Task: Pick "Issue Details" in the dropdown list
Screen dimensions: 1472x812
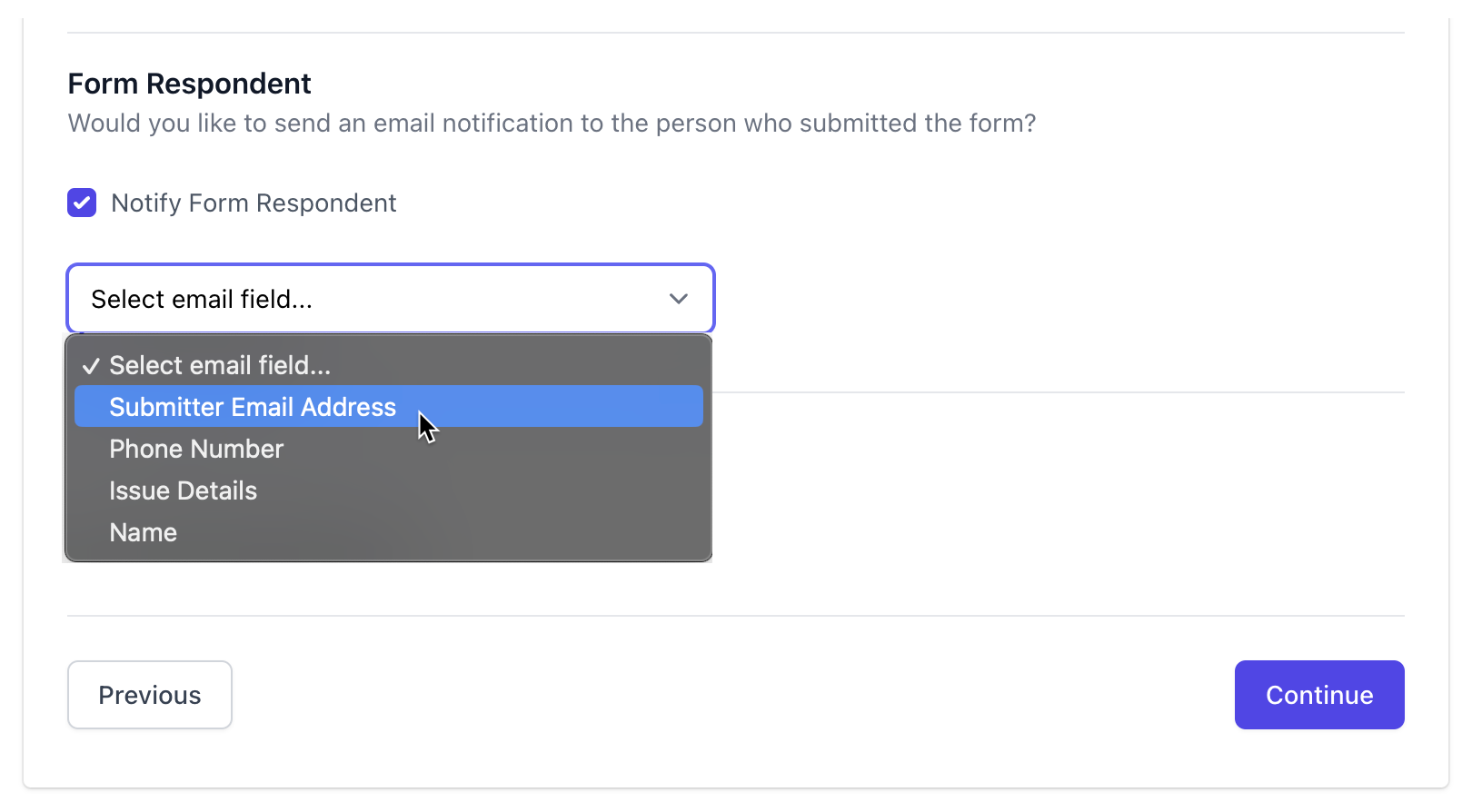Action: pos(183,490)
